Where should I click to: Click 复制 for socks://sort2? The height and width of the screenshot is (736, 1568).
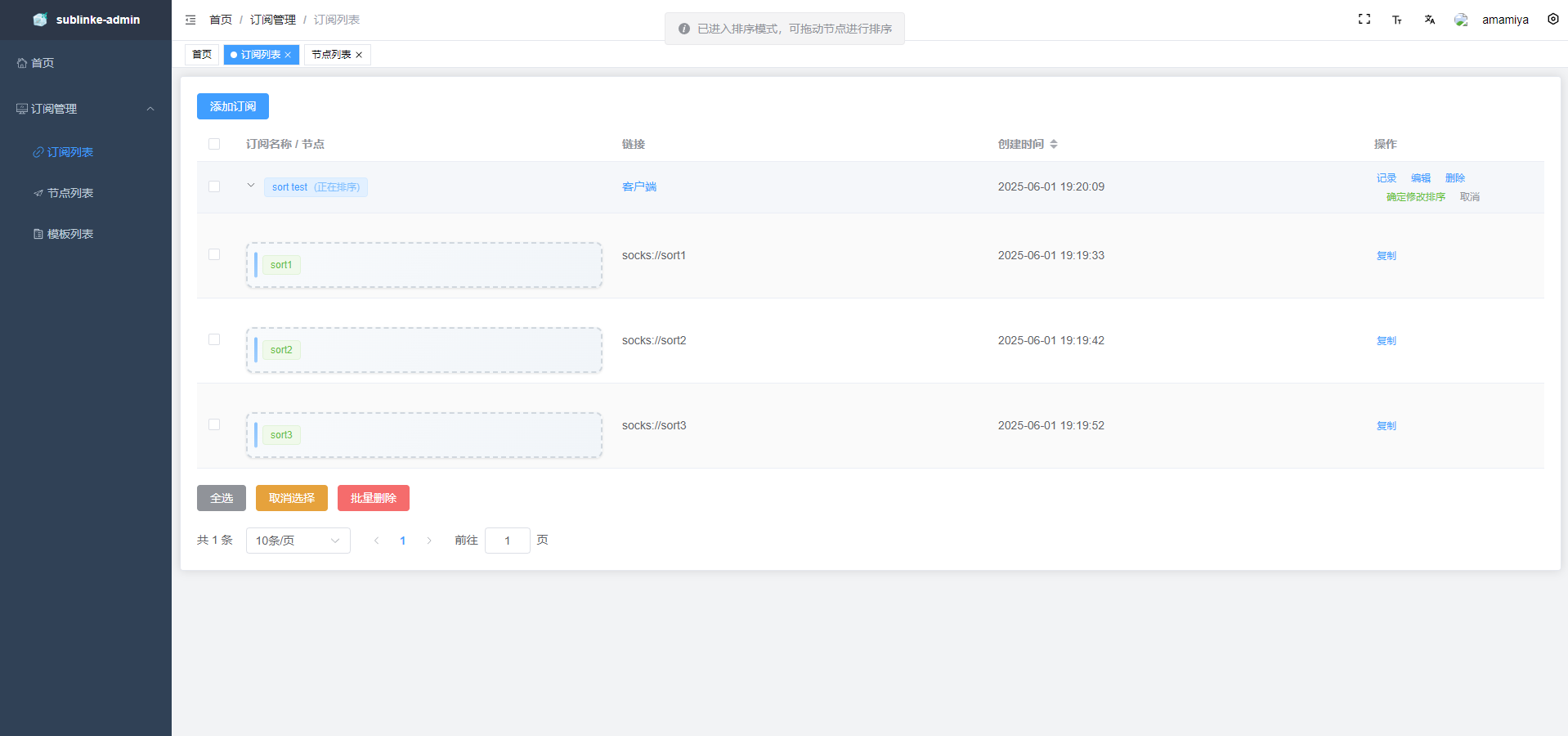click(1387, 341)
